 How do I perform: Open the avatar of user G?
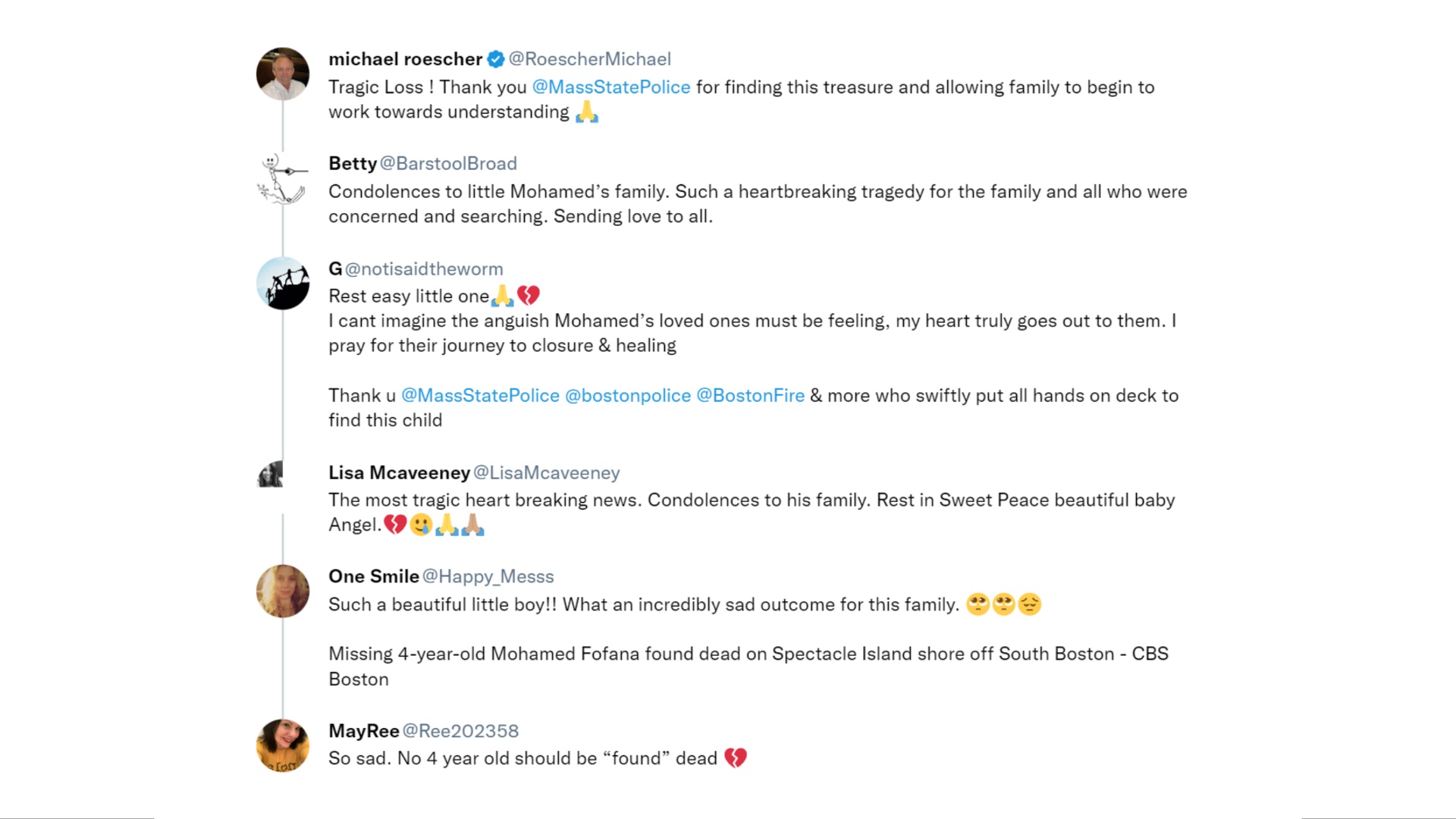pos(283,284)
